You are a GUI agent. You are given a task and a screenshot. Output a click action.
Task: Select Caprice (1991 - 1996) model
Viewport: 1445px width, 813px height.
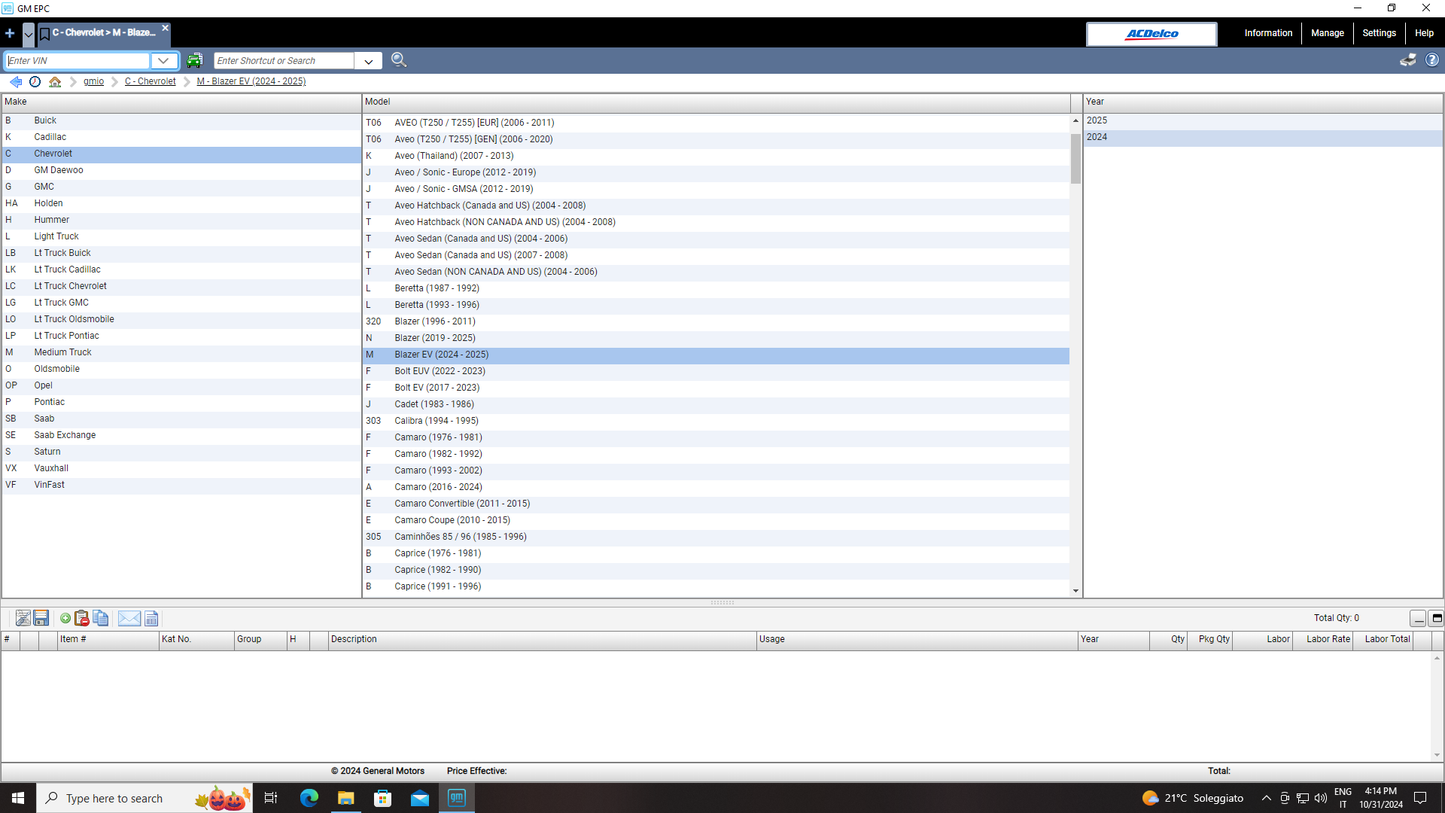(716, 587)
